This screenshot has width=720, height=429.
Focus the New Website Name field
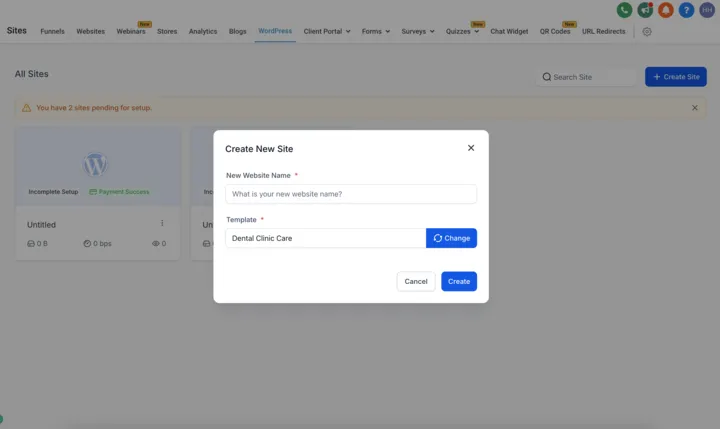pos(351,194)
